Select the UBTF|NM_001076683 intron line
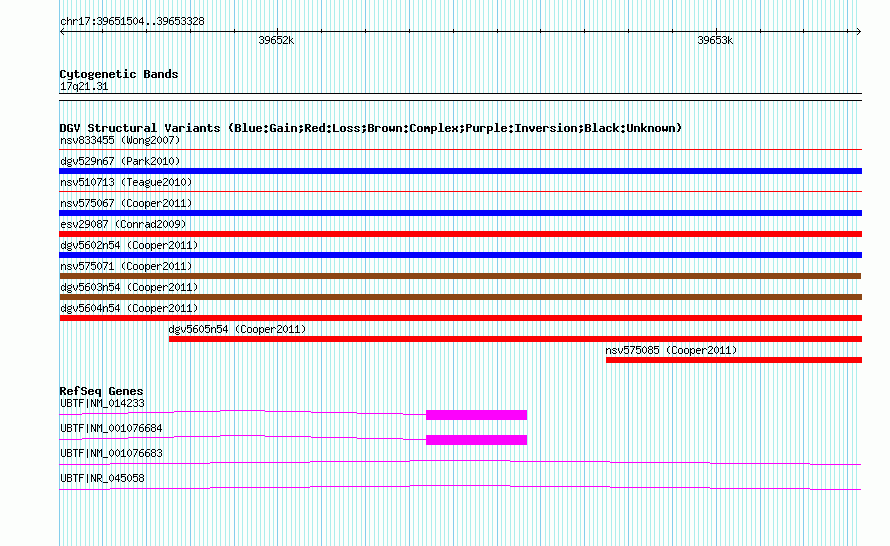Viewport: 890px width, 546px height. coord(460,463)
